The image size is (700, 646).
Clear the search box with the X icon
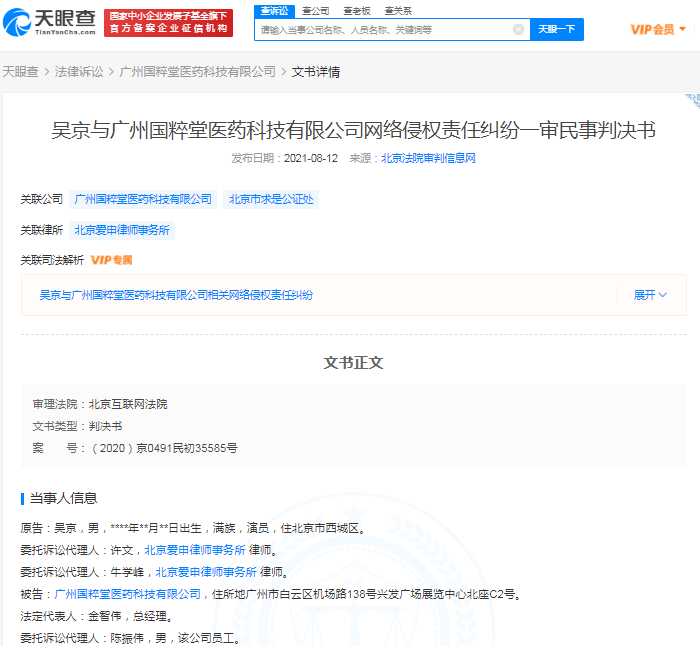pyautogui.click(x=518, y=29)
